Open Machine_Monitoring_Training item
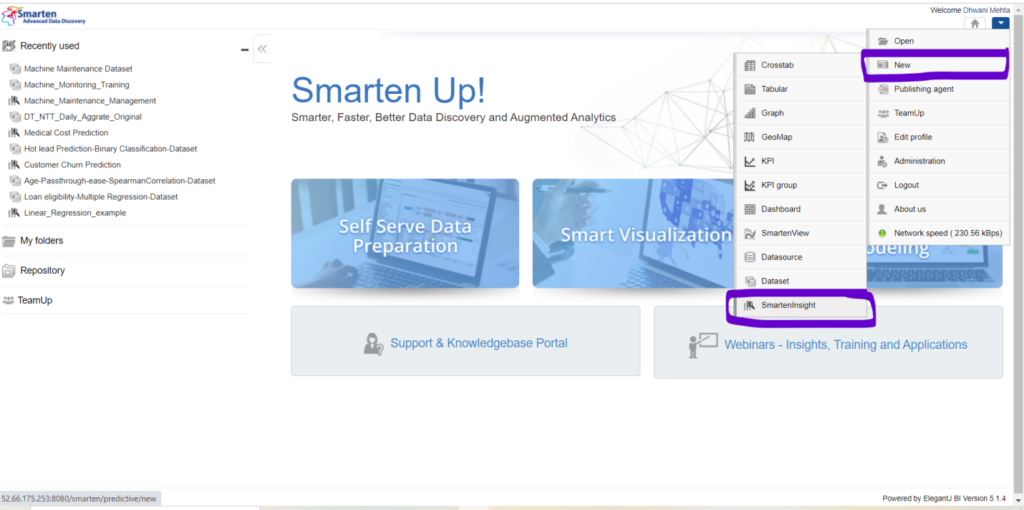 click(x=76, y=85)
